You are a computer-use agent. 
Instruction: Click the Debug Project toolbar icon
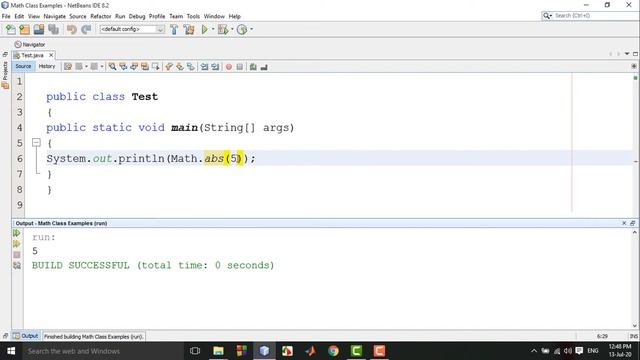click(223, 29)
